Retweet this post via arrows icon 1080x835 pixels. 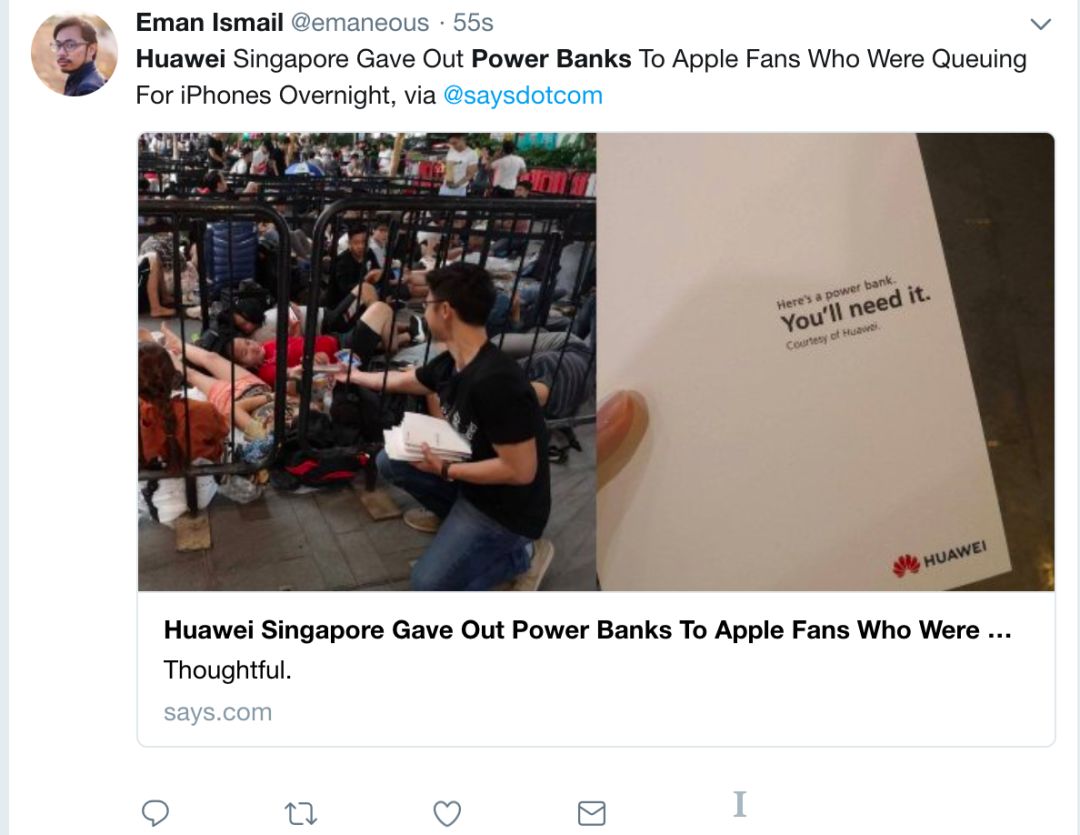[301, 814]
